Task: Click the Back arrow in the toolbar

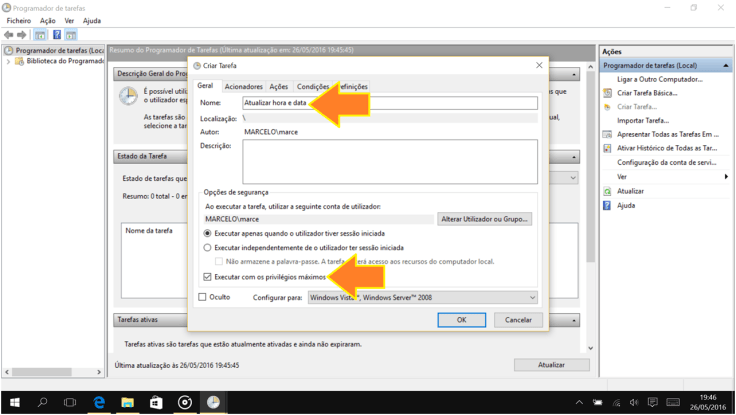Action: coord(9,35)
